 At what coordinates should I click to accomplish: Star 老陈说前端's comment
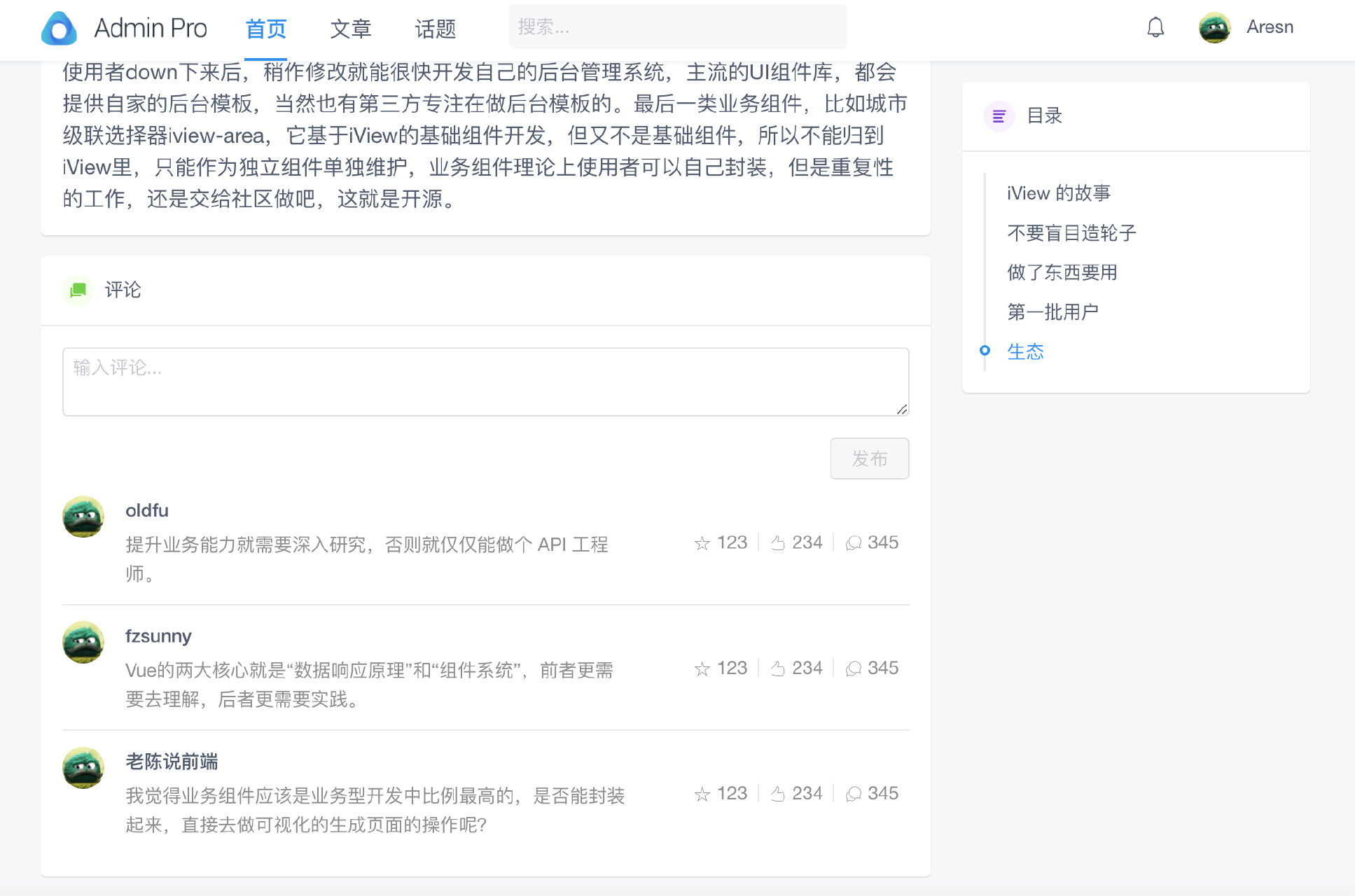point(702,793)
